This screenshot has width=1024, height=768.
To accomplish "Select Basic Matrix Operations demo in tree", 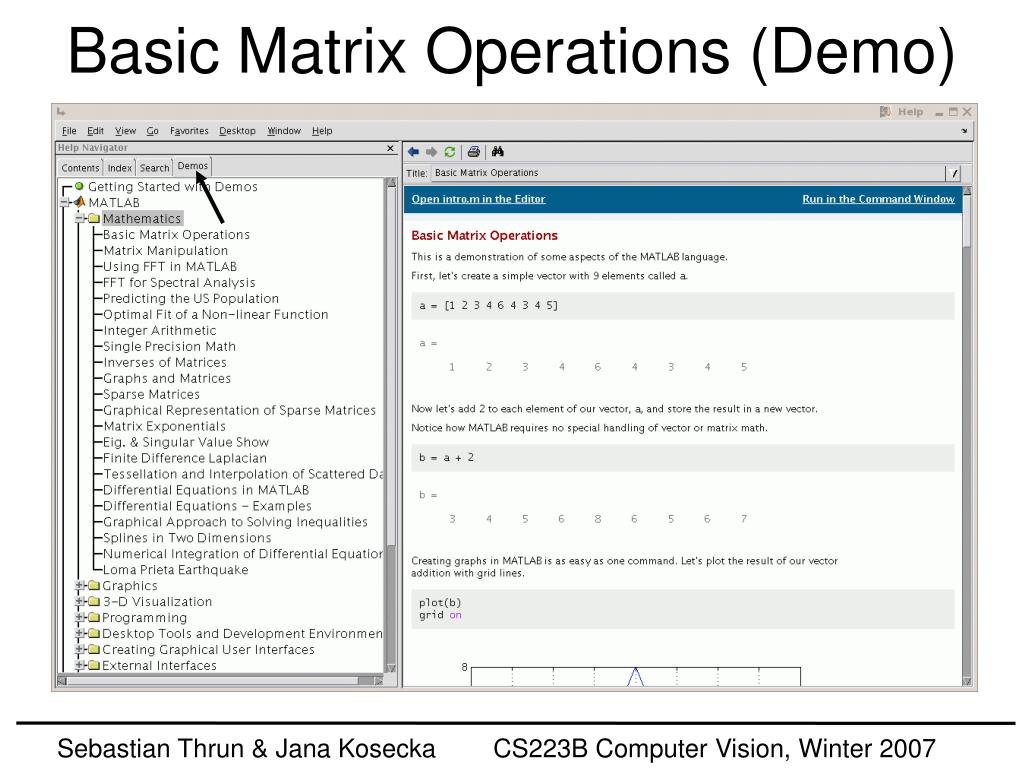I will pyautogui.click(x=176, y=234).
